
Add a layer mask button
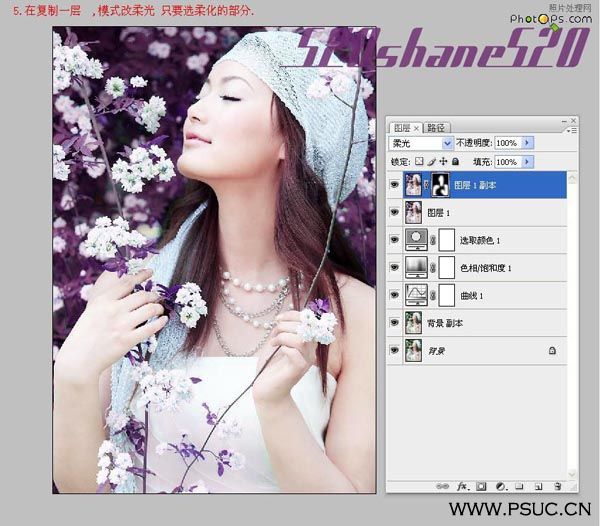(x=481, y=487)
